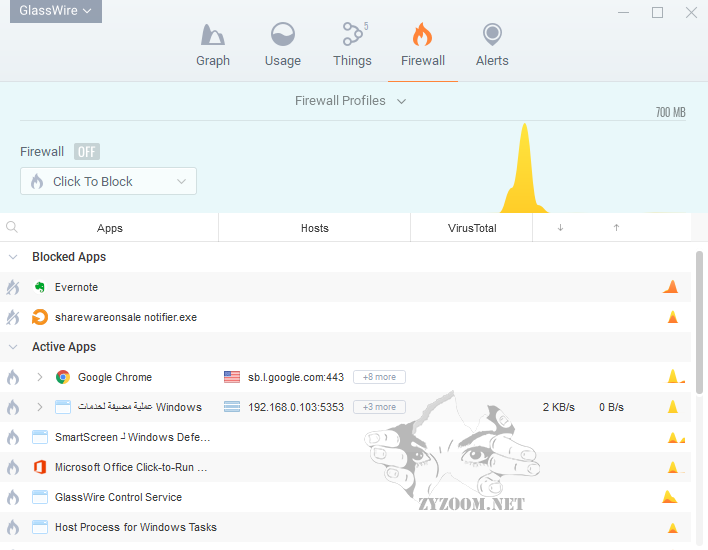Open Microsoft Office Click-to-Run mini graph
The width and height of the screenshot is (708, 550).
676,467
